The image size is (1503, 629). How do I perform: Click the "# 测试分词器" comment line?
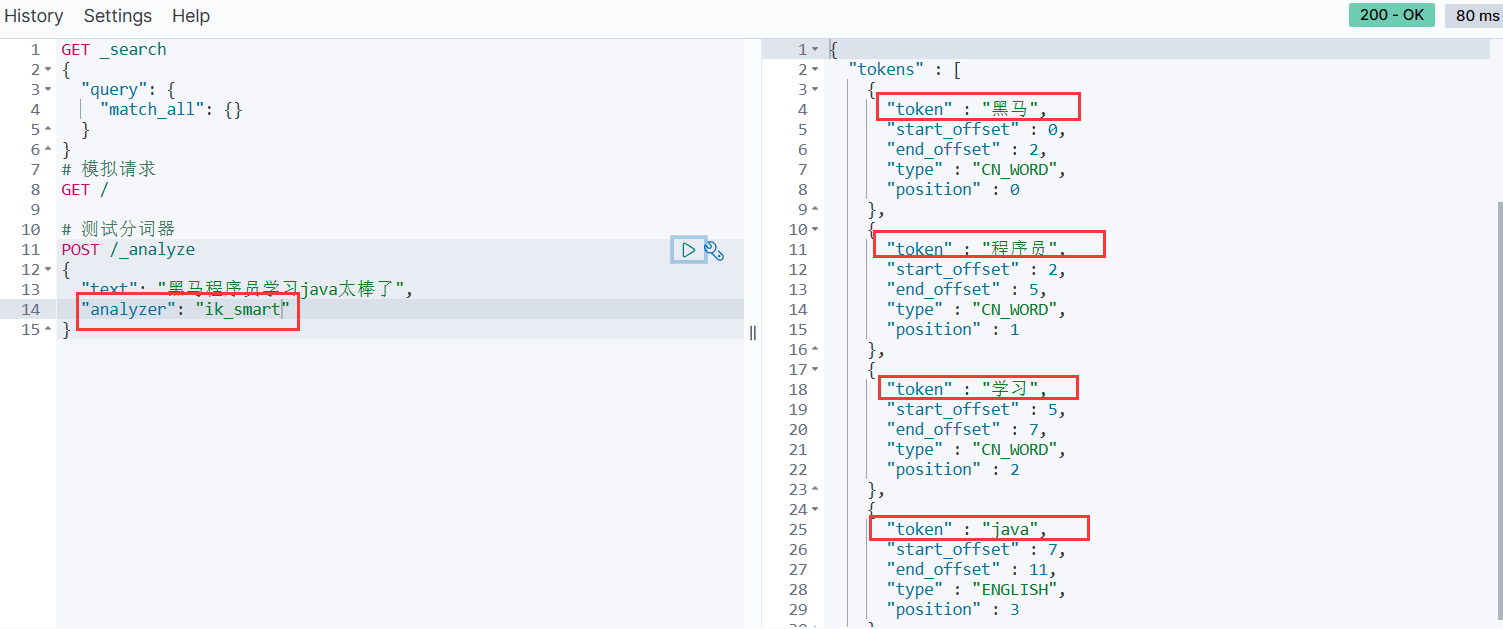(118, 230)
